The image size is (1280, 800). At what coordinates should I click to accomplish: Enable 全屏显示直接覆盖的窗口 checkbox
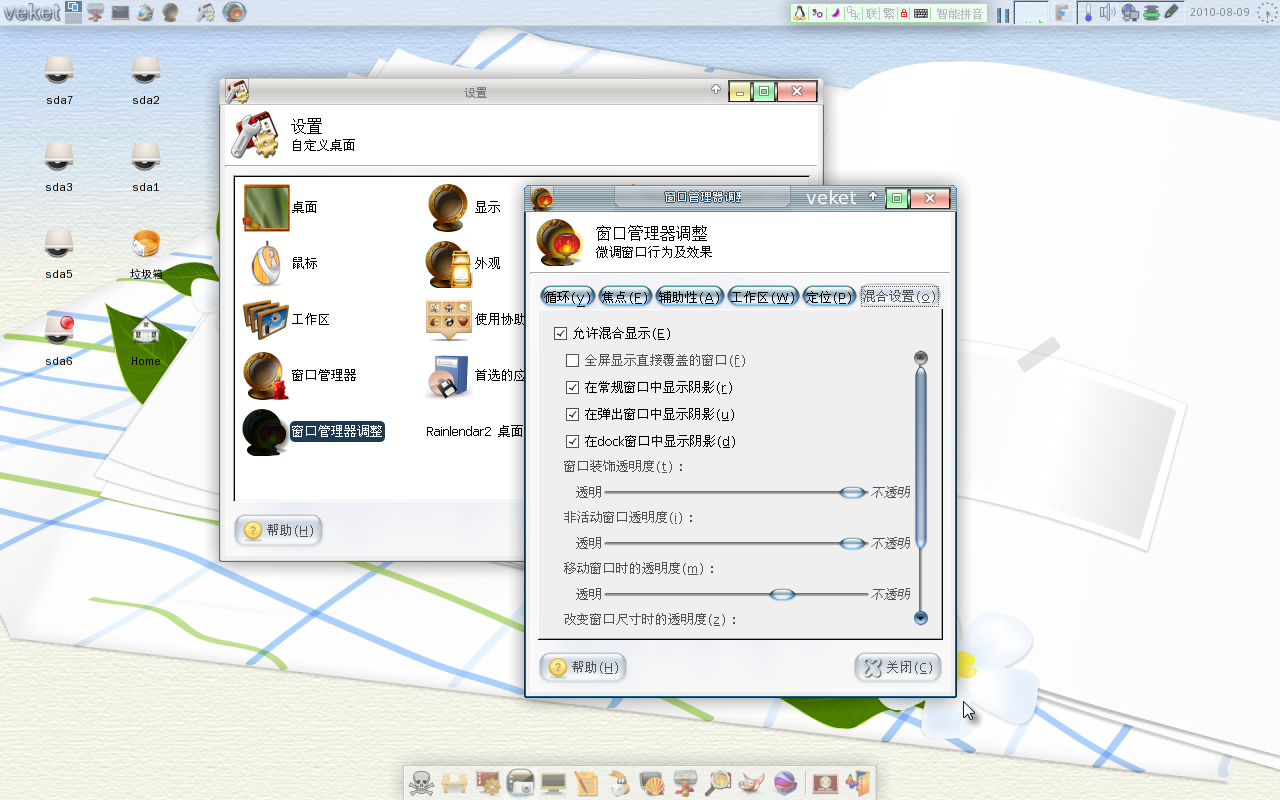pyautogui.click(x=573, y=360)
